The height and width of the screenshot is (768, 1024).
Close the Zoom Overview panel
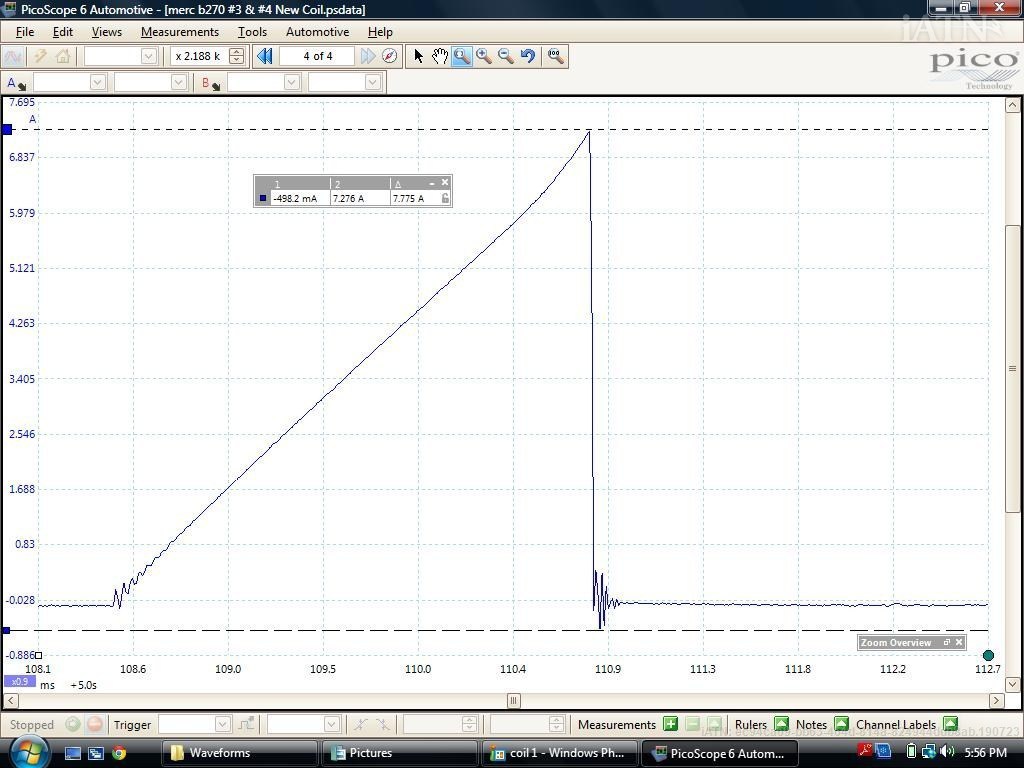[x=959, y=642]
